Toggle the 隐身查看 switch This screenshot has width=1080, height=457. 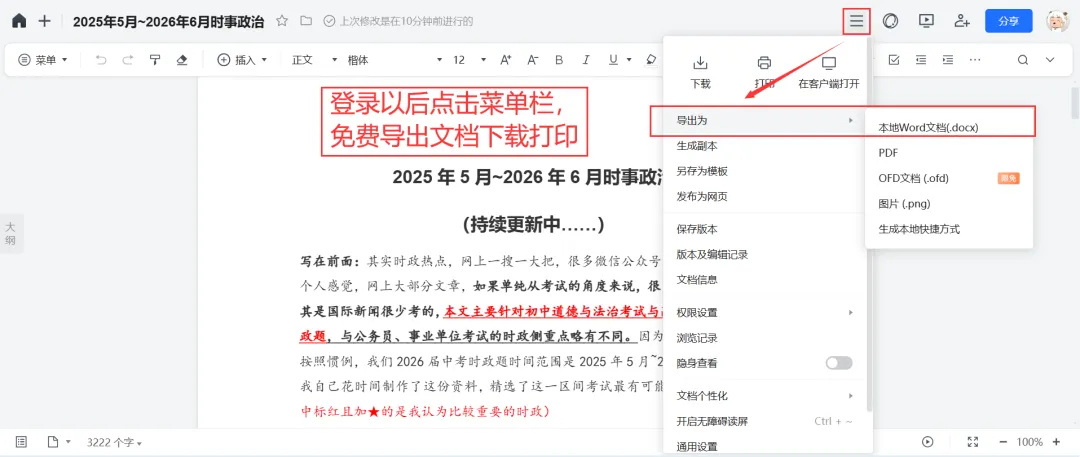pos(839,363)
